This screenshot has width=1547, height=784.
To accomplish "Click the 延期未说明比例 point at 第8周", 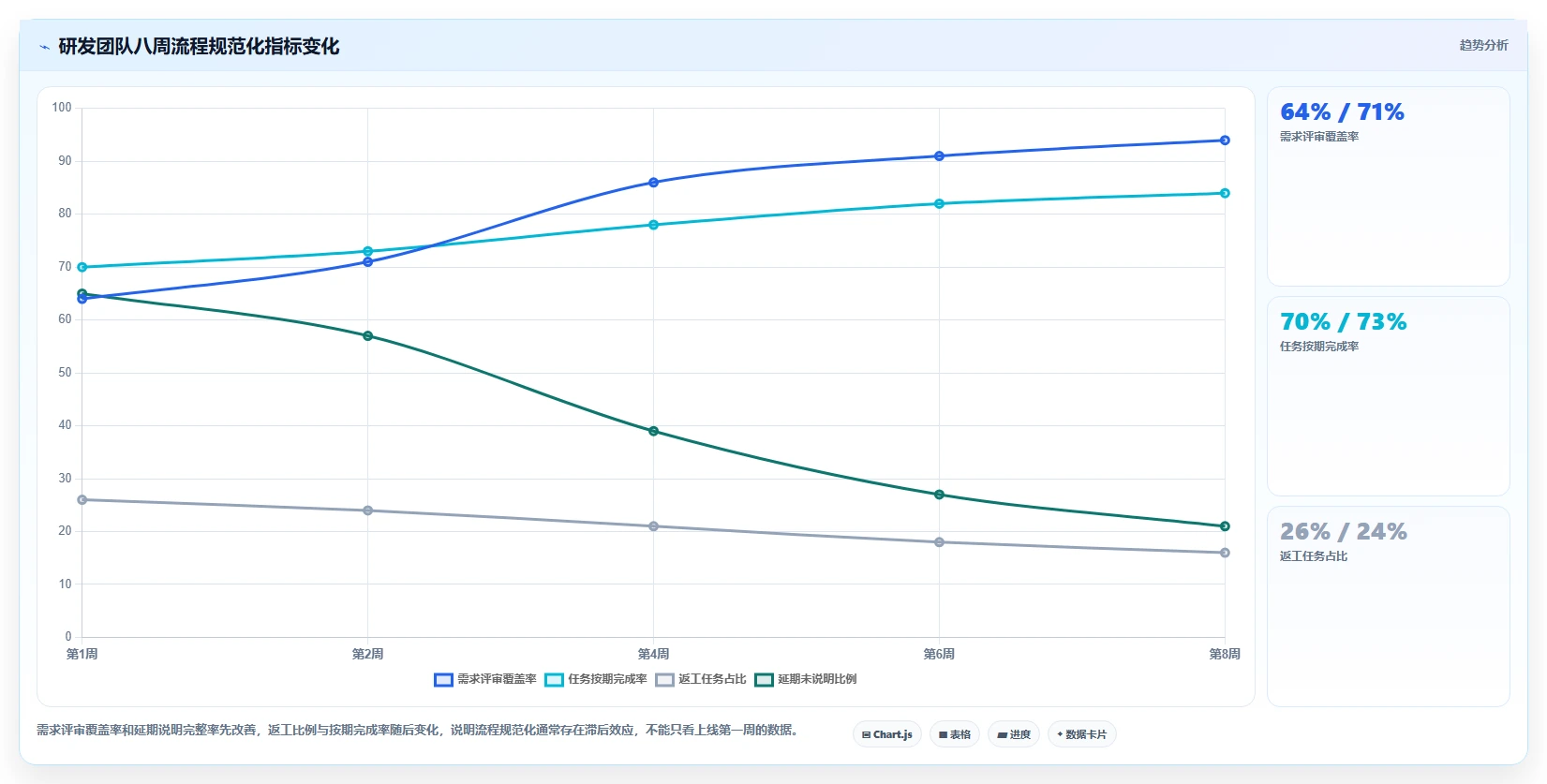I will pyautogui.click(x=1225, y=526).
